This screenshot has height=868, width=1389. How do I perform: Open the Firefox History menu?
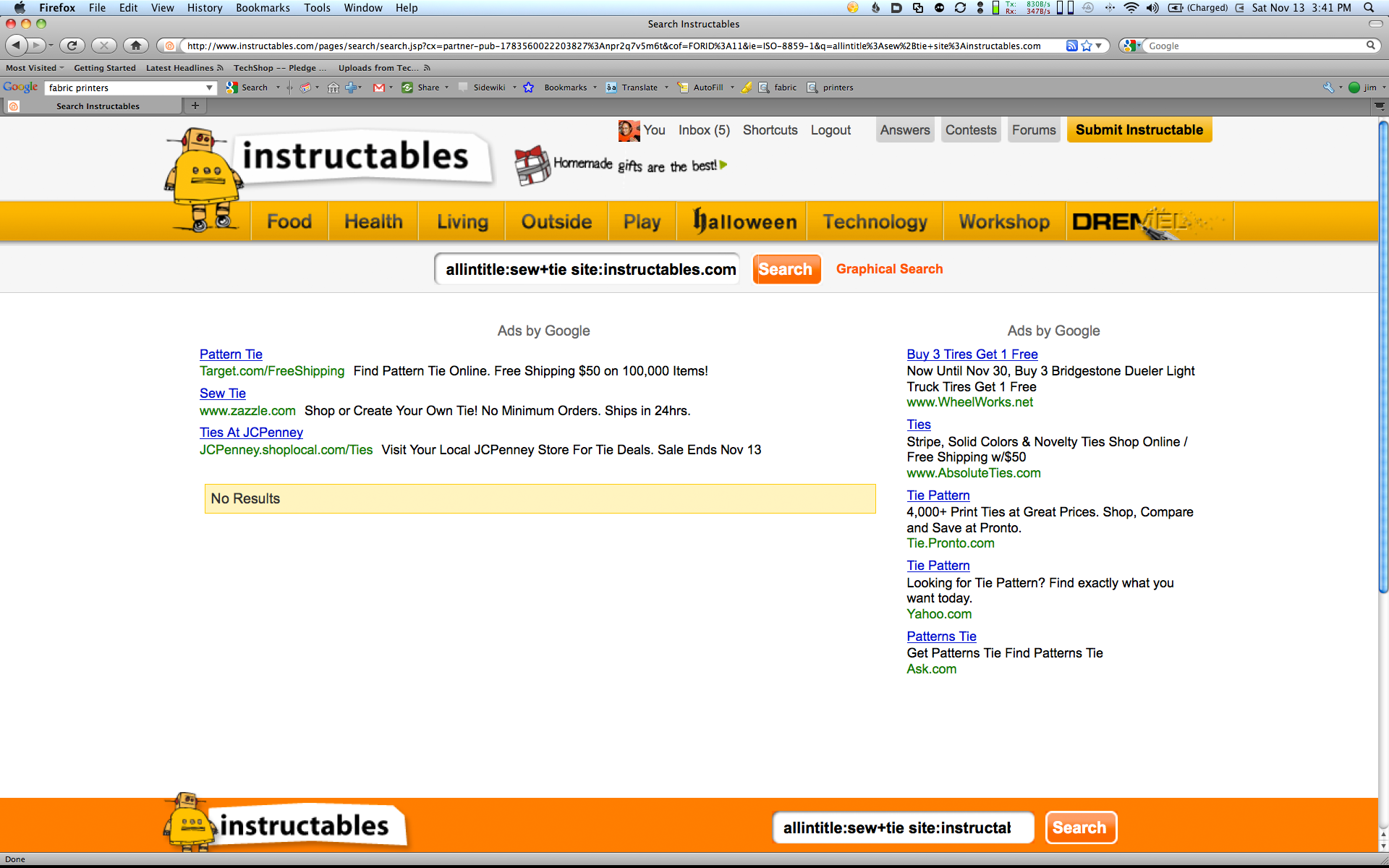pyautogui.click(x=205, y=8)
